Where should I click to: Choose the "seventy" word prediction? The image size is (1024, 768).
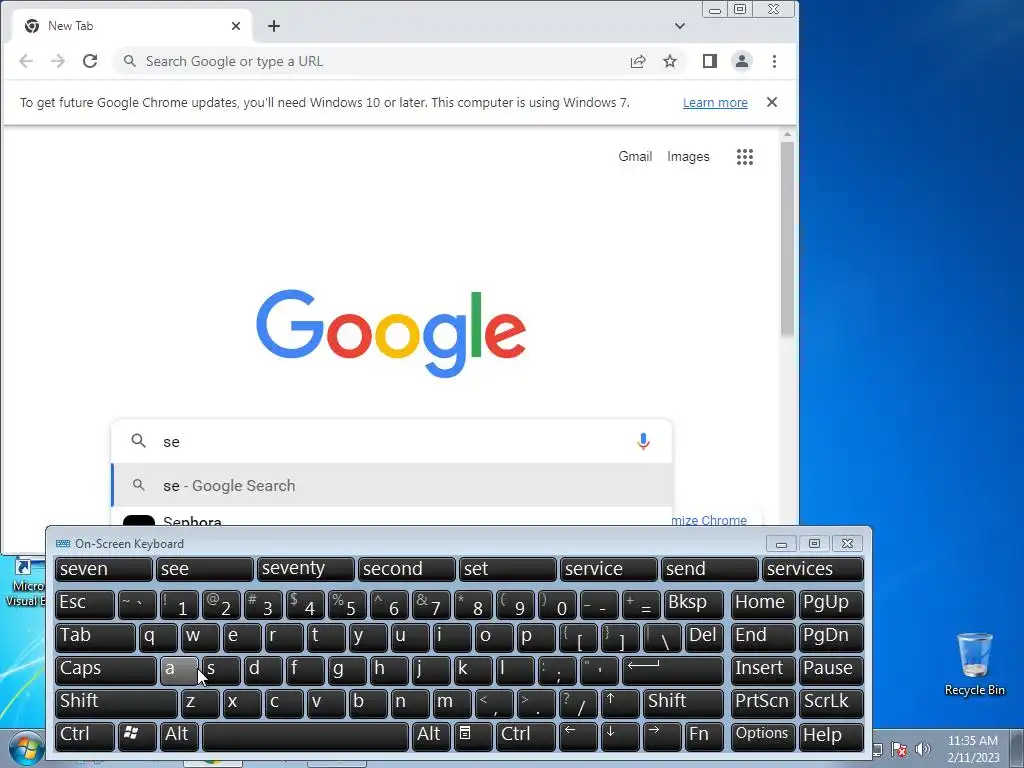click(306, 569)
